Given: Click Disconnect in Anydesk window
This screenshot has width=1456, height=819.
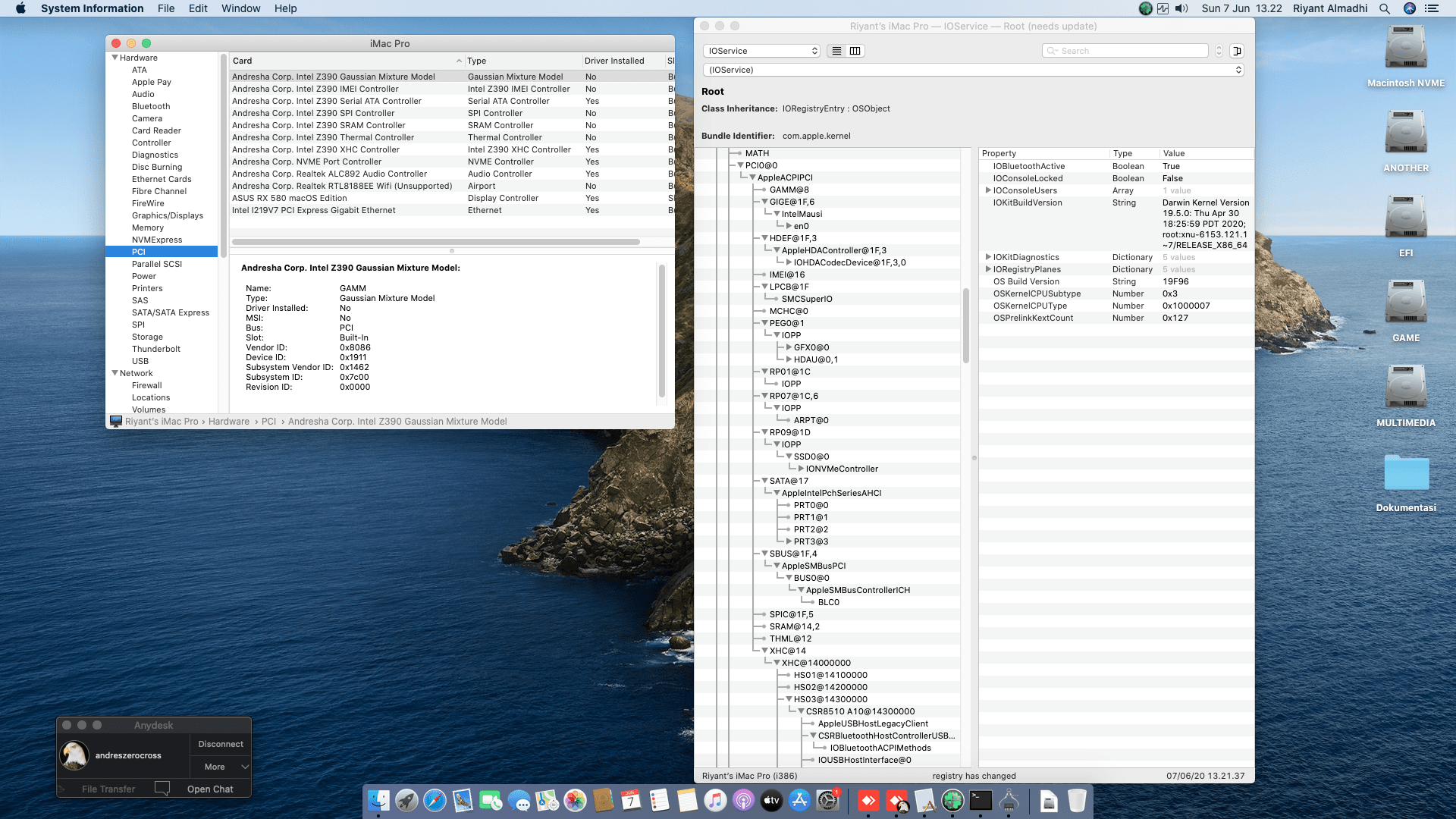Looking at the screenshot, I should tap(221, 744).
